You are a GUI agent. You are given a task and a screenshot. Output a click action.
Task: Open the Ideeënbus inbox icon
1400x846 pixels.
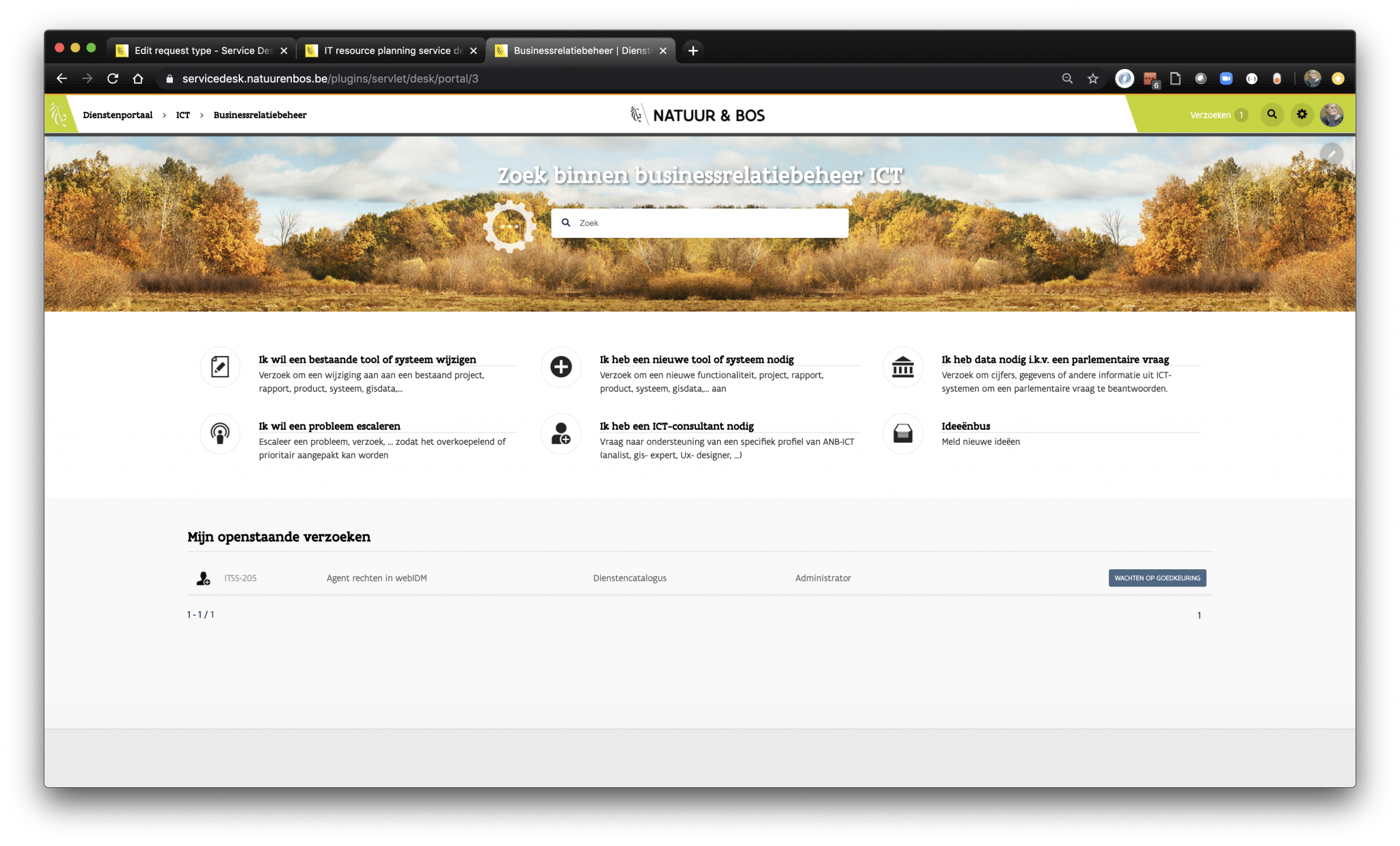(x=902, y=433)
